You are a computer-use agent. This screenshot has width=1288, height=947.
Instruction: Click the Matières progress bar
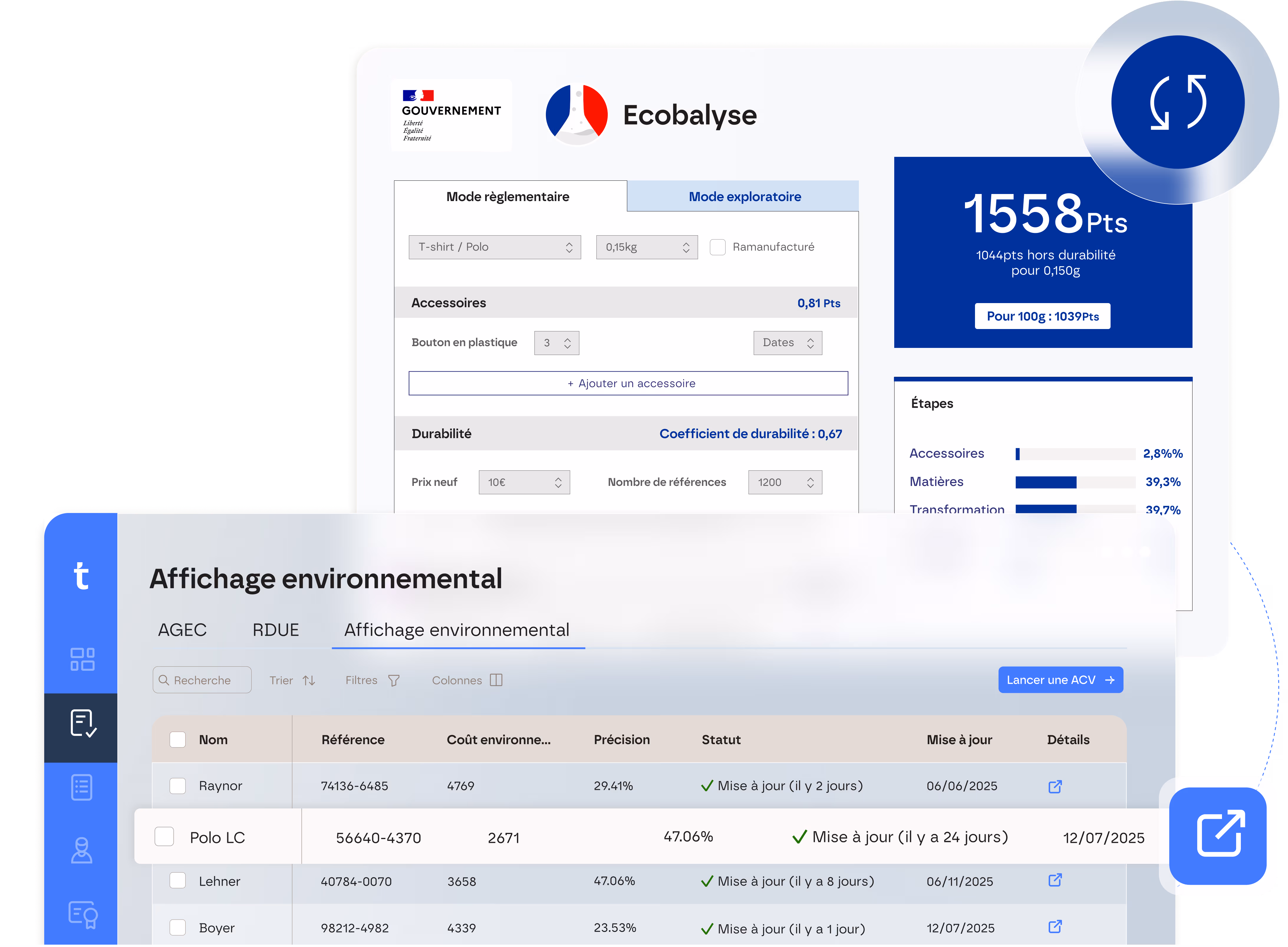click(x=1075, y=482)
